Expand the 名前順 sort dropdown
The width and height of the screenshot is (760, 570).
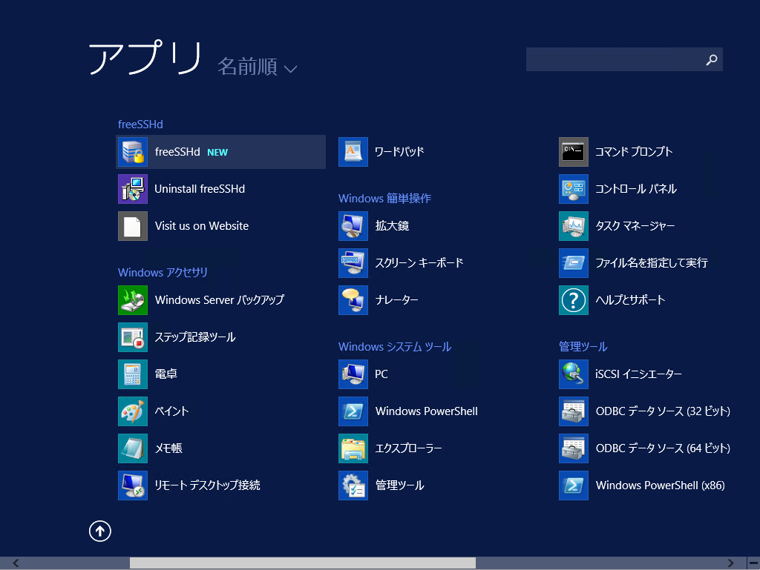(257, 67)
